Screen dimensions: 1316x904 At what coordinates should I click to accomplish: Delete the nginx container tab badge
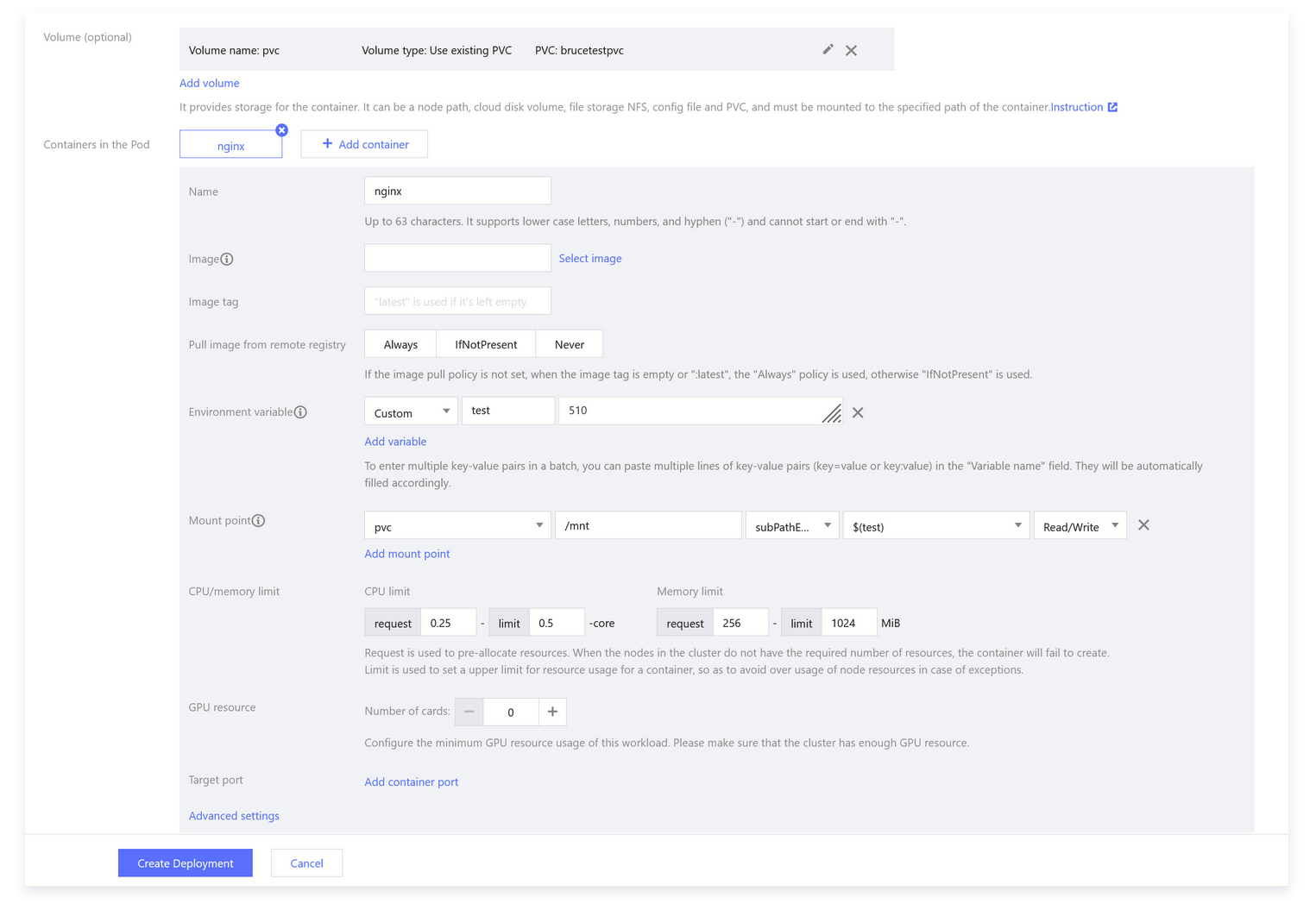[281, 130]
